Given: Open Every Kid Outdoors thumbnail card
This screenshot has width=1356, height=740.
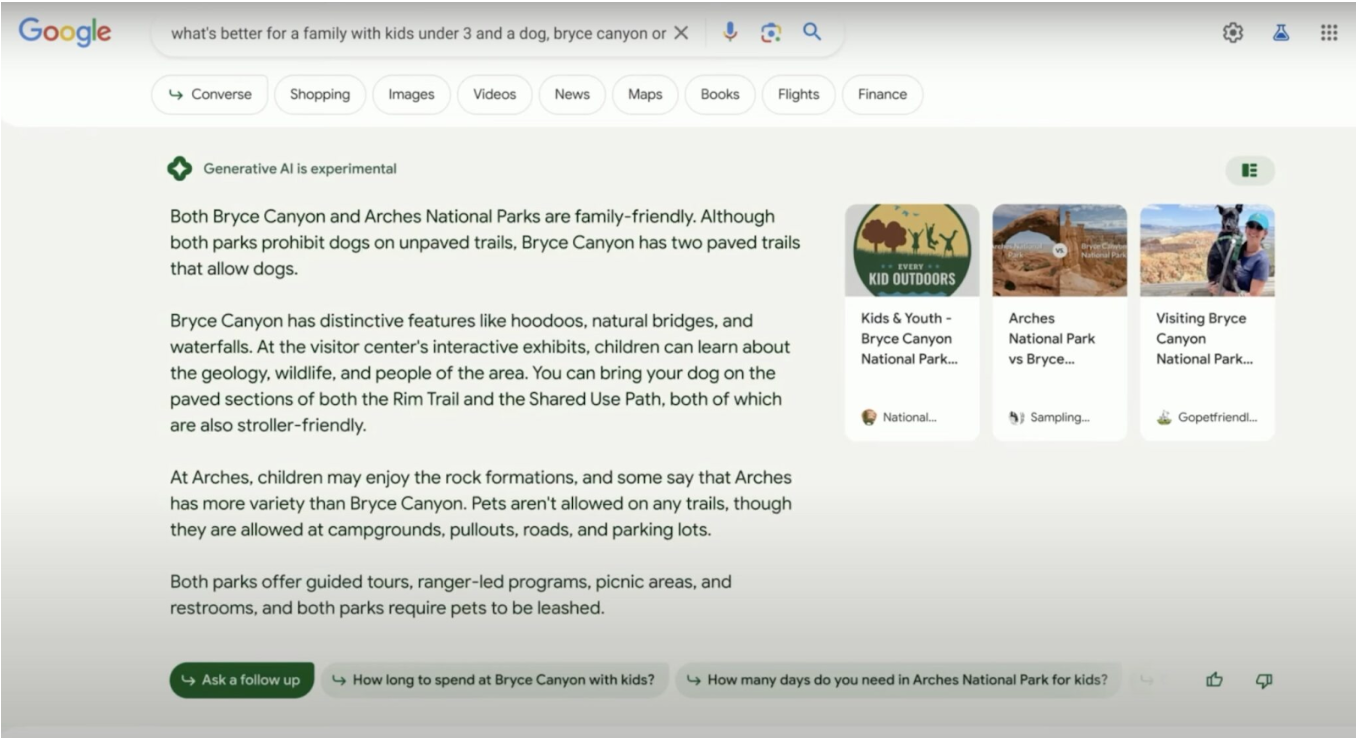Looking at the screenshot, I should click(912, 250).
